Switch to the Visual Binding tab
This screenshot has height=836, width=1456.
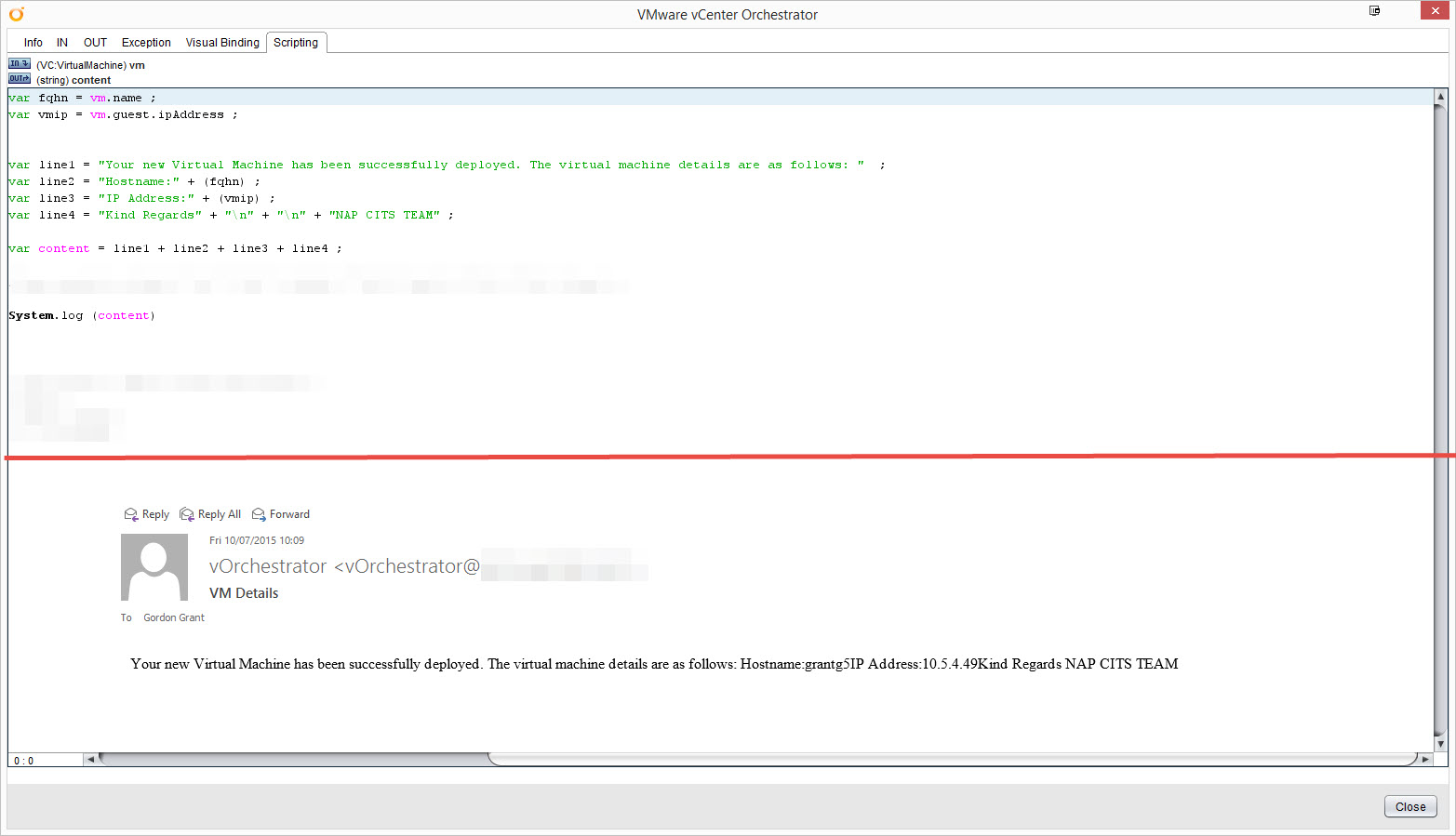(222, 42)
